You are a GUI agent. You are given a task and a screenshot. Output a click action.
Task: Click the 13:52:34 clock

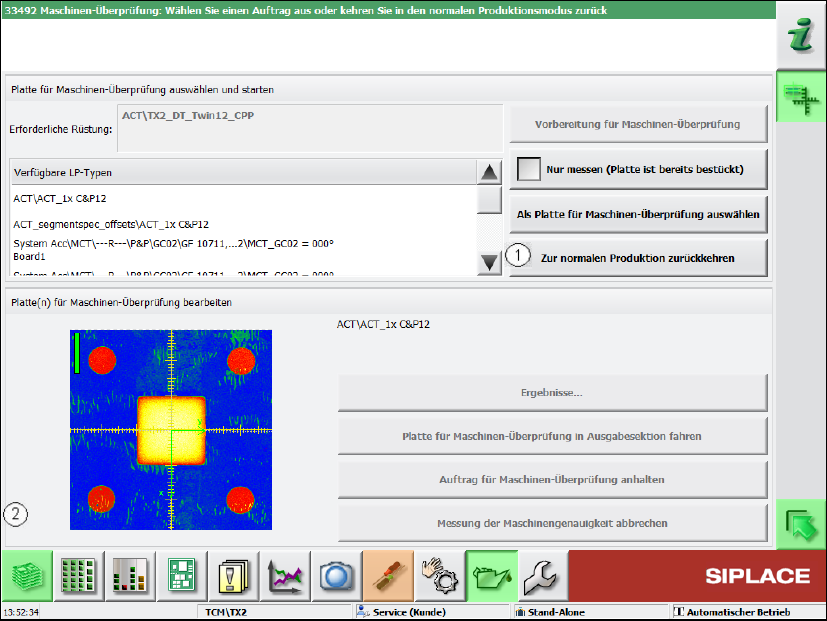coord(21,612)
